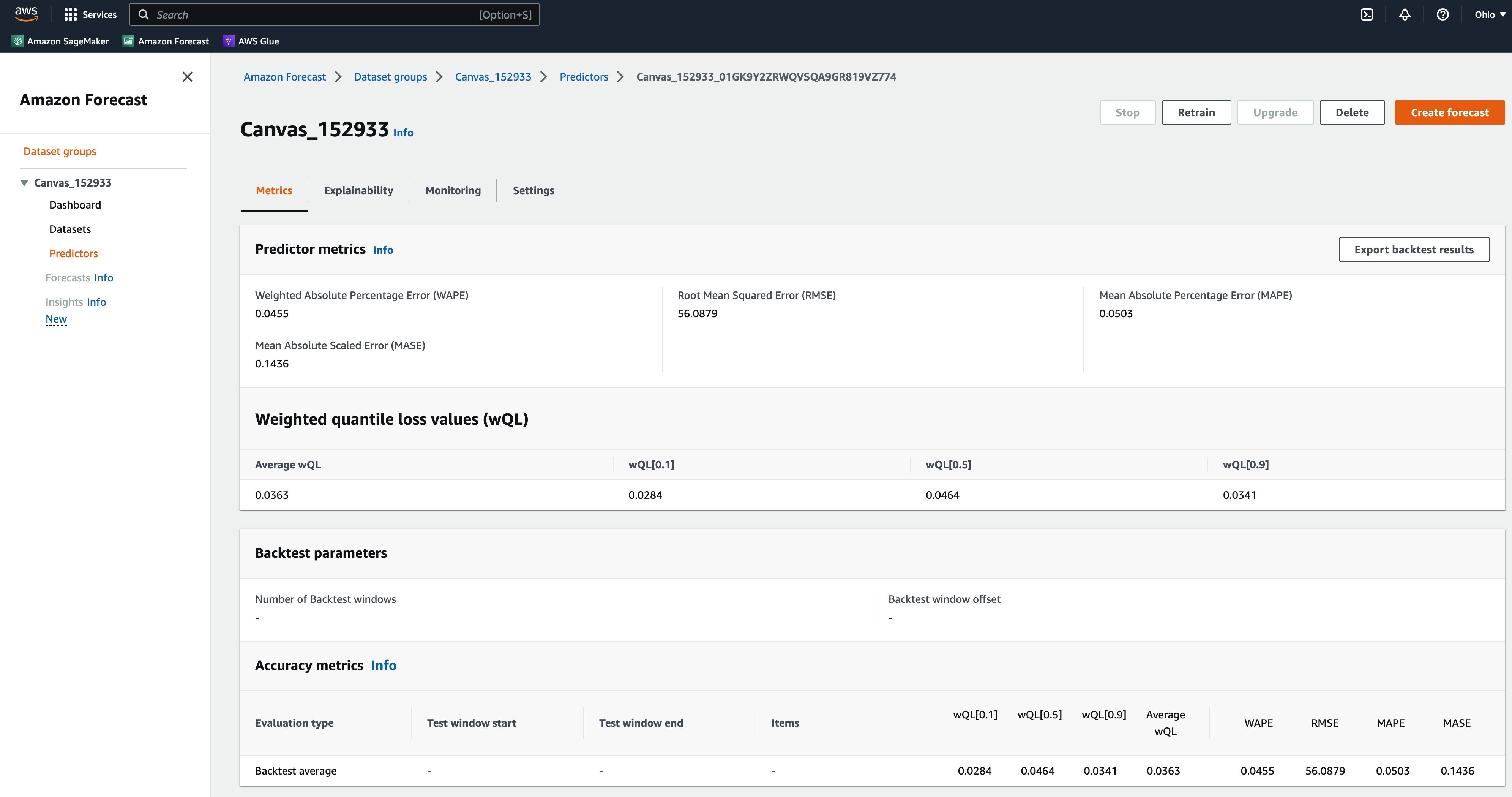Open Predictors breadcrumb link

click(x=584, y=77)
